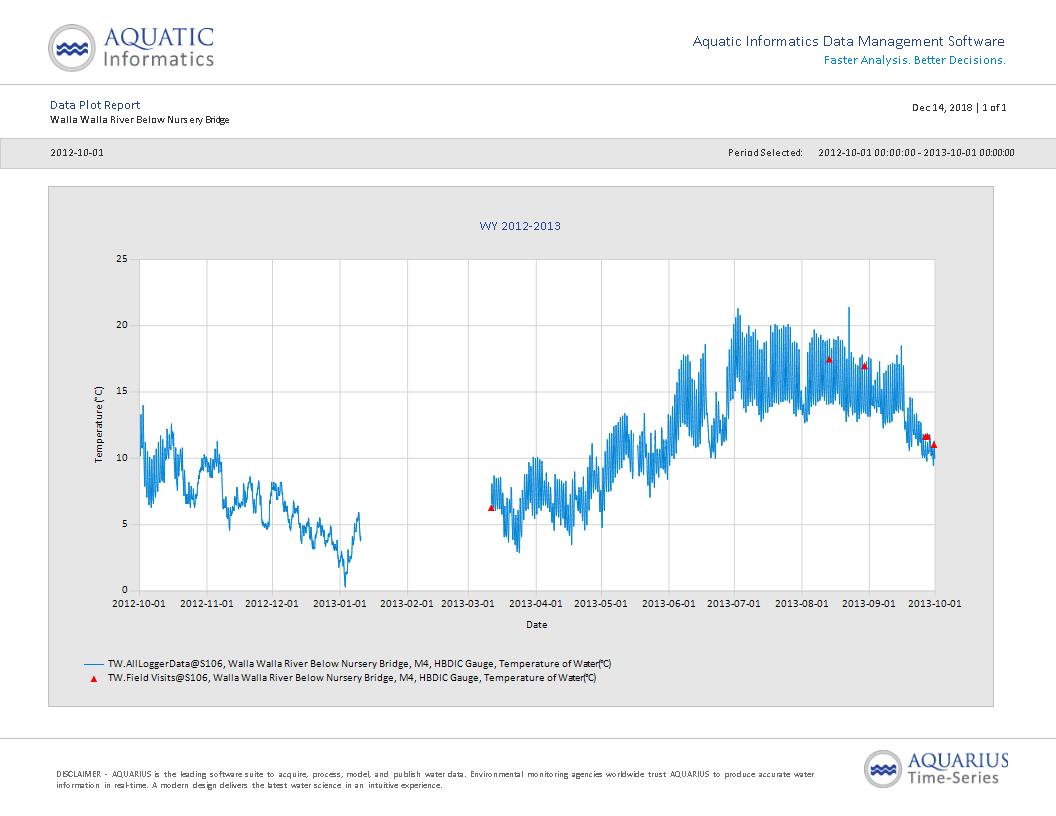Click the field visit marker just before 2013-09-01
The width and height of the screenshot is (1056, 816).
point(865,366)
